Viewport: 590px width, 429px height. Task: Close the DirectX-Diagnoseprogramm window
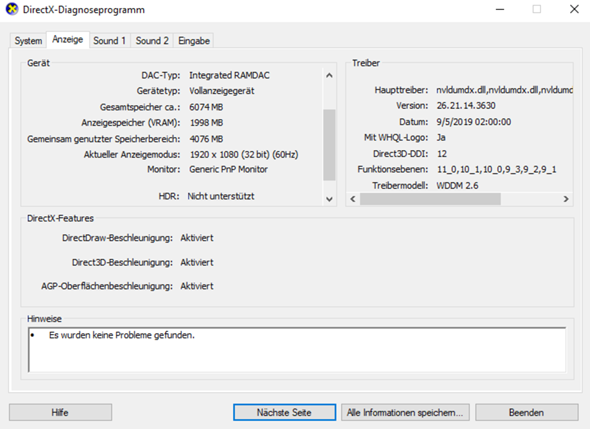tap(574, 9)
